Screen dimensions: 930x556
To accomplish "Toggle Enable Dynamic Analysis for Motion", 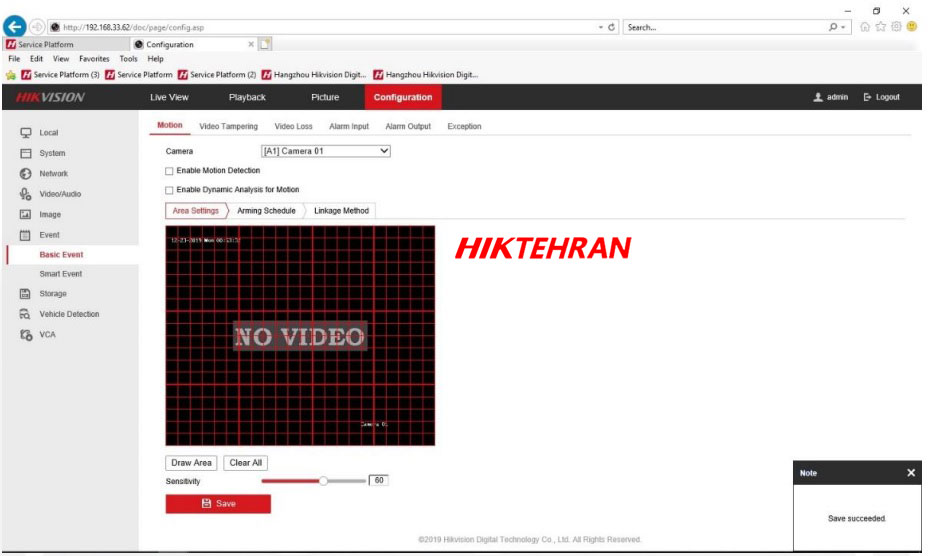I will pyautogui.click(x=170, y=190).
